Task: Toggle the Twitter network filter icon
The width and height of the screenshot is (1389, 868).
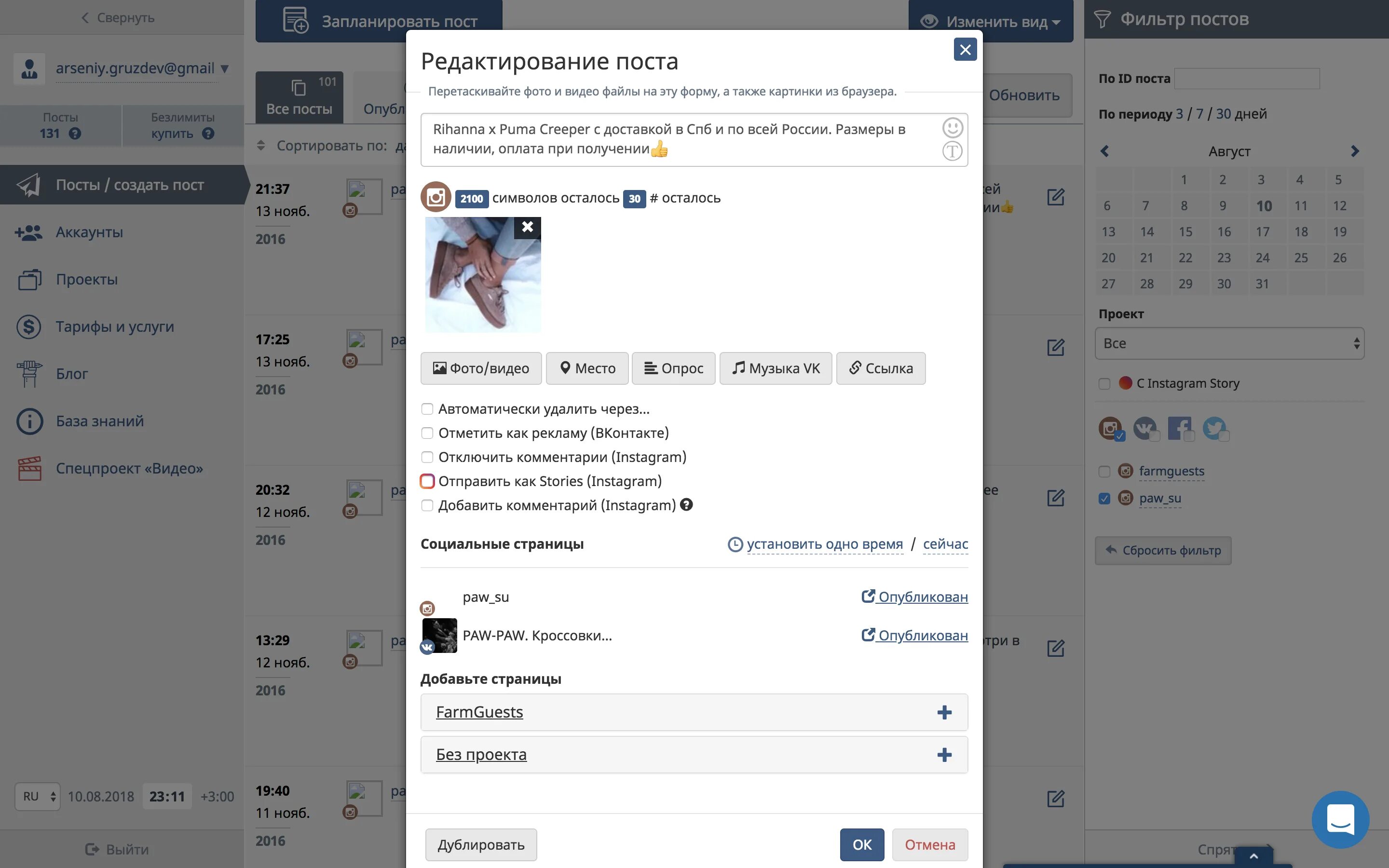Action: tap(1214, 428)
